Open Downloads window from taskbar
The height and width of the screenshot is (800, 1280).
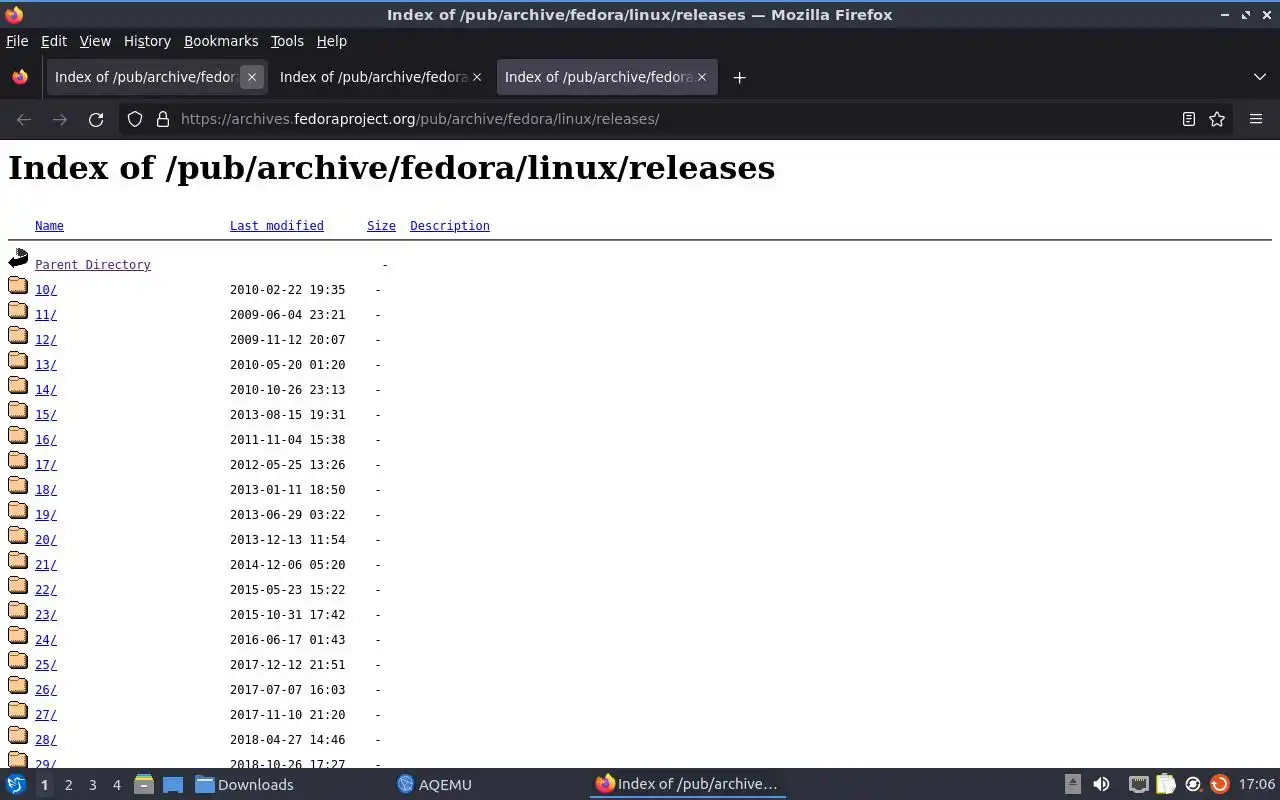pyautogui.click(x=245, y=785)
